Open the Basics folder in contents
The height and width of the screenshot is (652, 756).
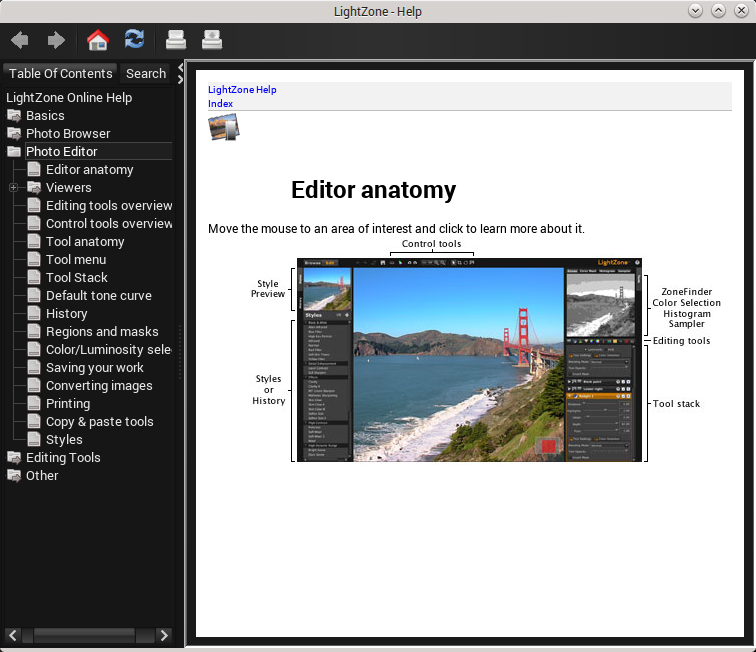click(45, 116)
